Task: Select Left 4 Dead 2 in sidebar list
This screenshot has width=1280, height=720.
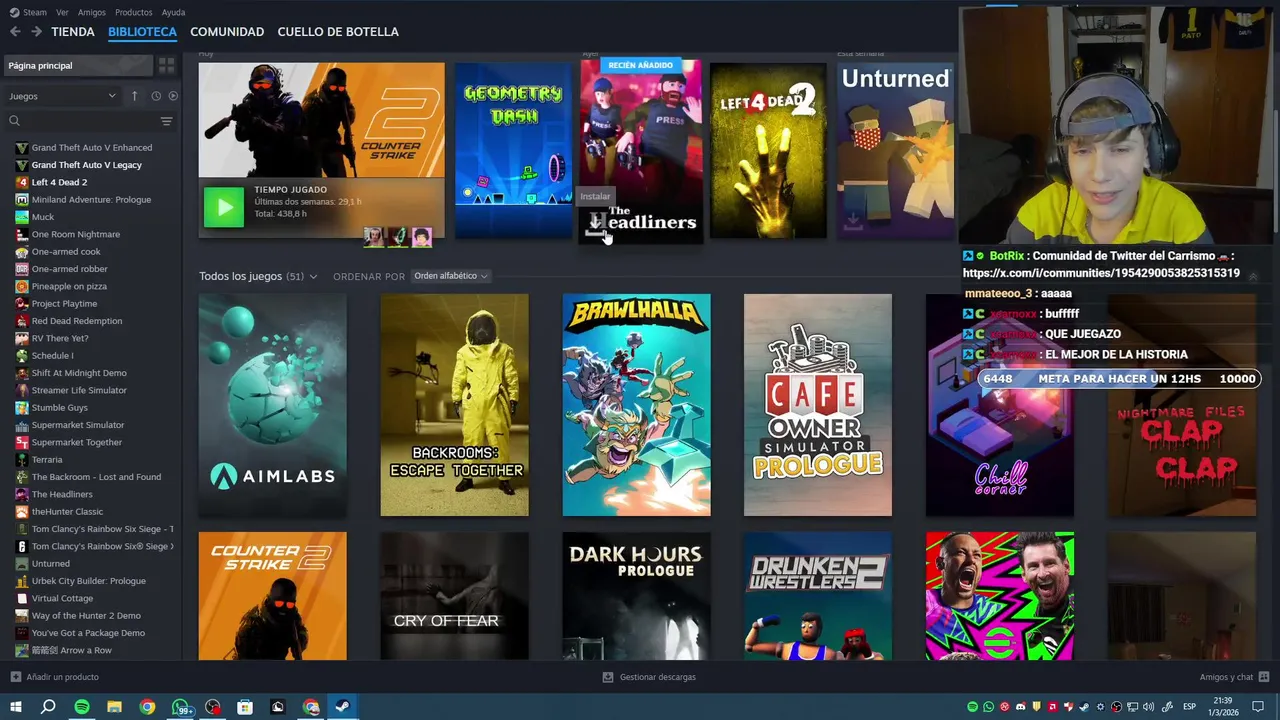Action: [x=59, y=182]
